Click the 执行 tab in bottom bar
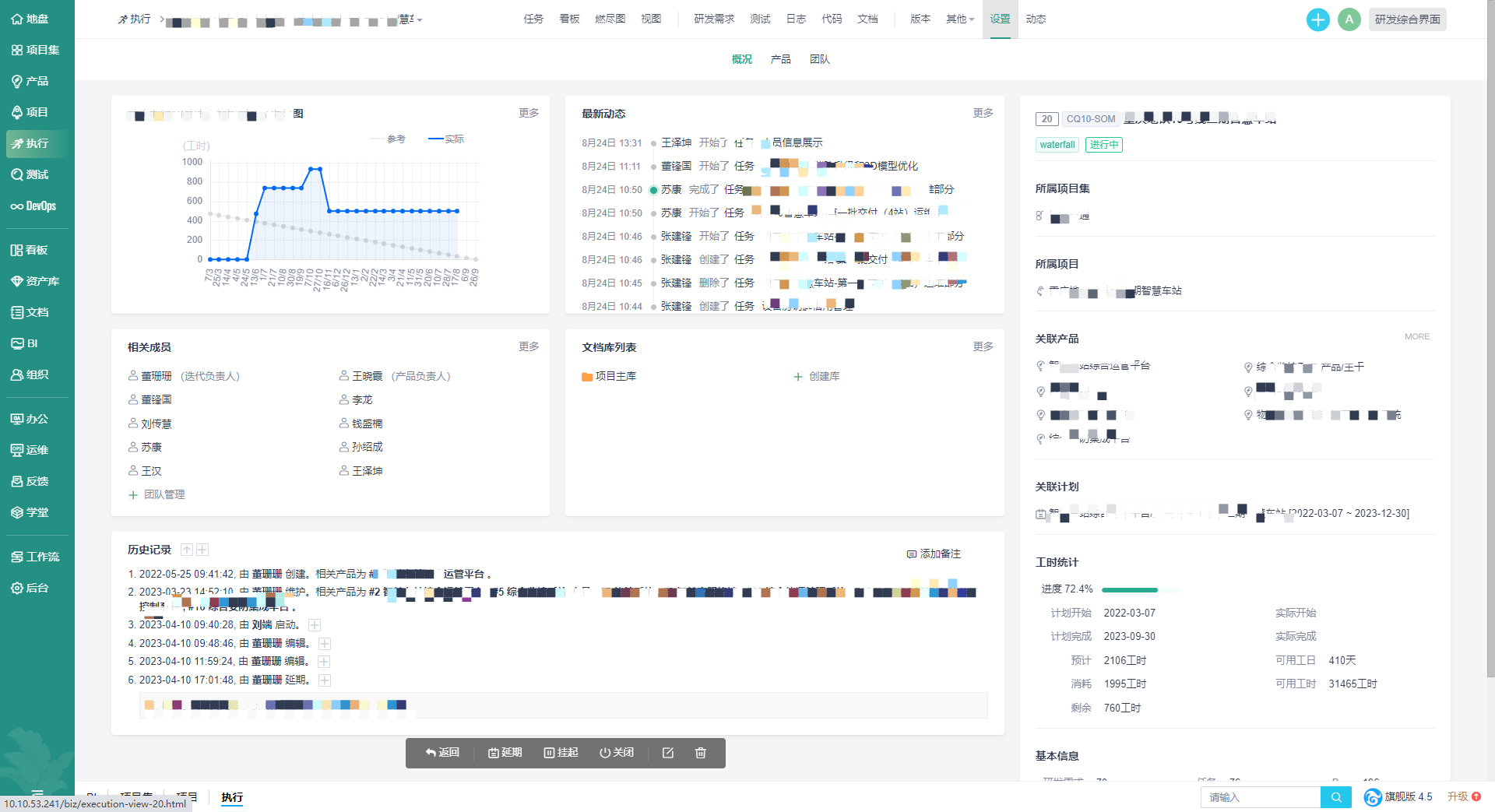The image size is (1495, 812). pos(232,797)
